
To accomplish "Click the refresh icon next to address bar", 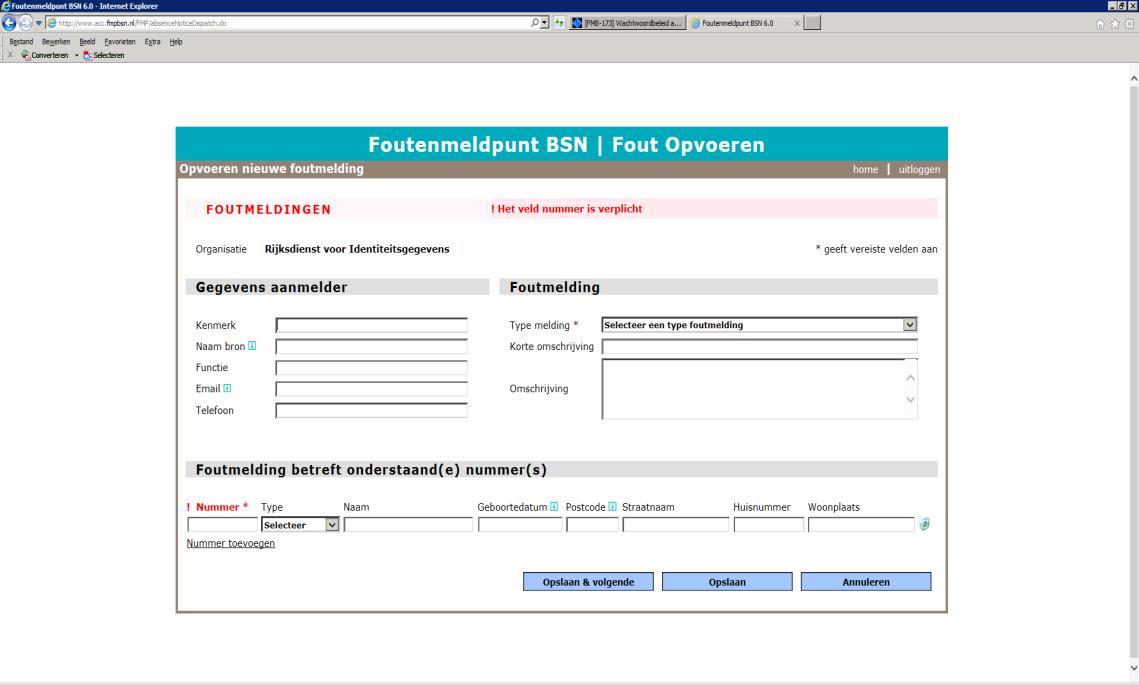I will coord(559,23).
